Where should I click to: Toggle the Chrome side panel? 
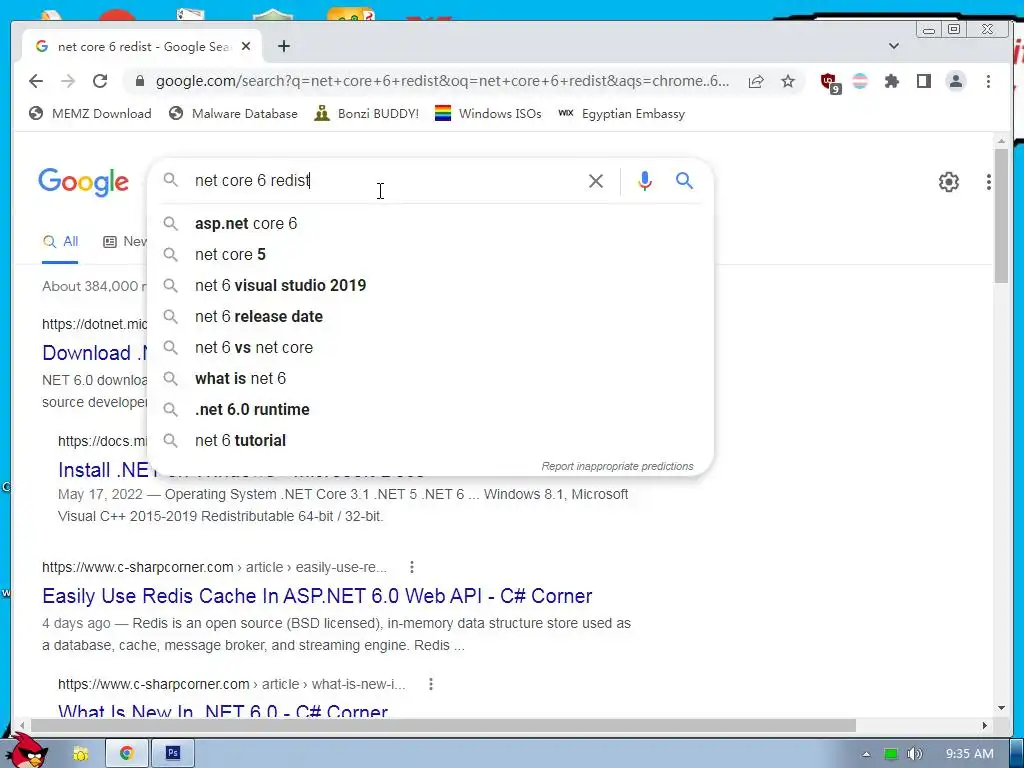923,81
